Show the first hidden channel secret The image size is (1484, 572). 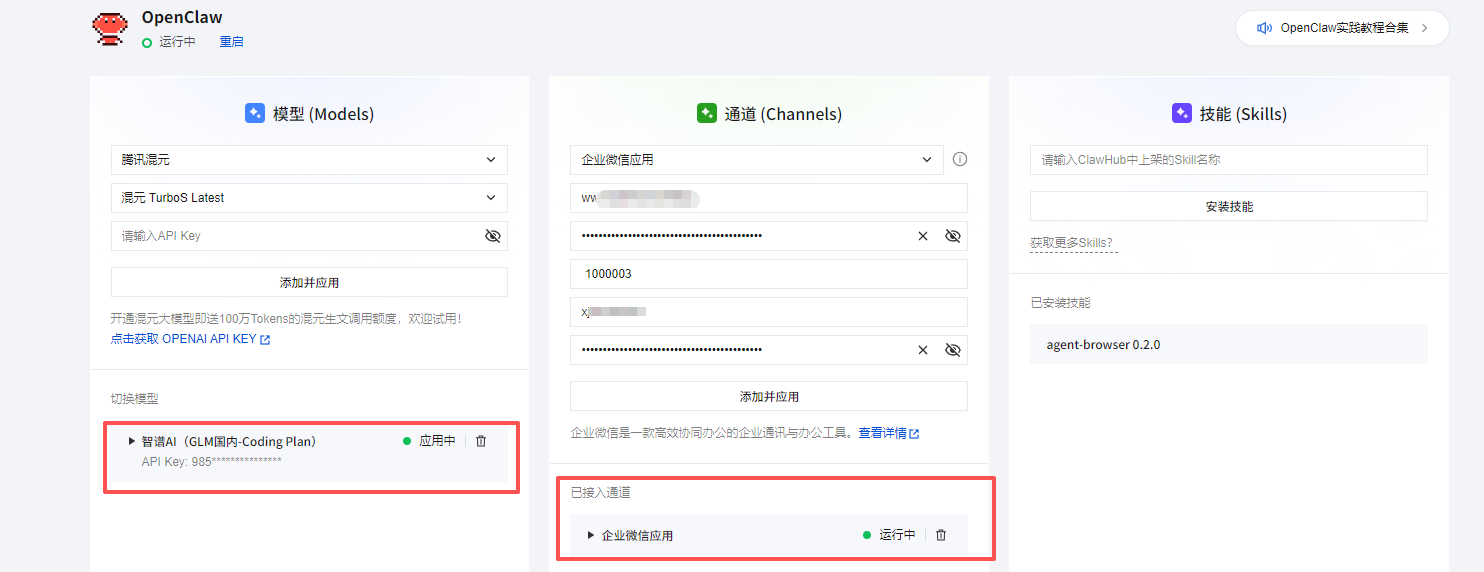coord(952,236)
